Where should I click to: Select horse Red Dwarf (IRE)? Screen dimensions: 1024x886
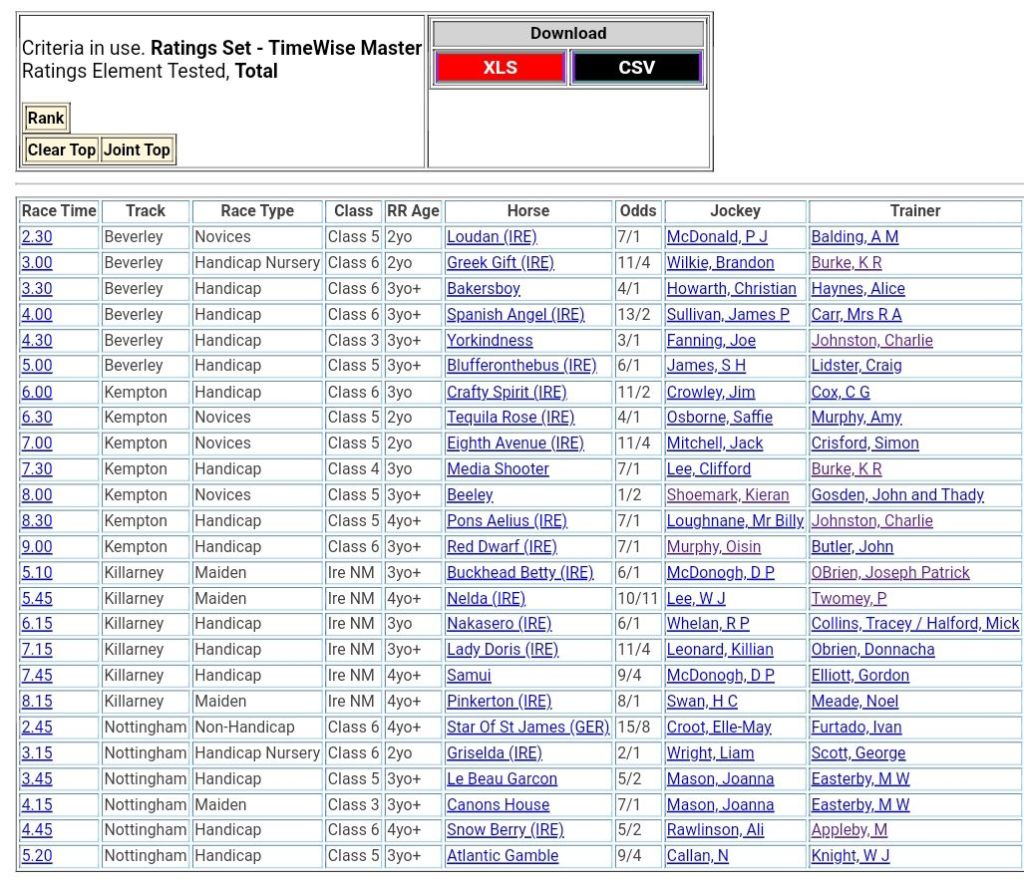click(501, 547)
